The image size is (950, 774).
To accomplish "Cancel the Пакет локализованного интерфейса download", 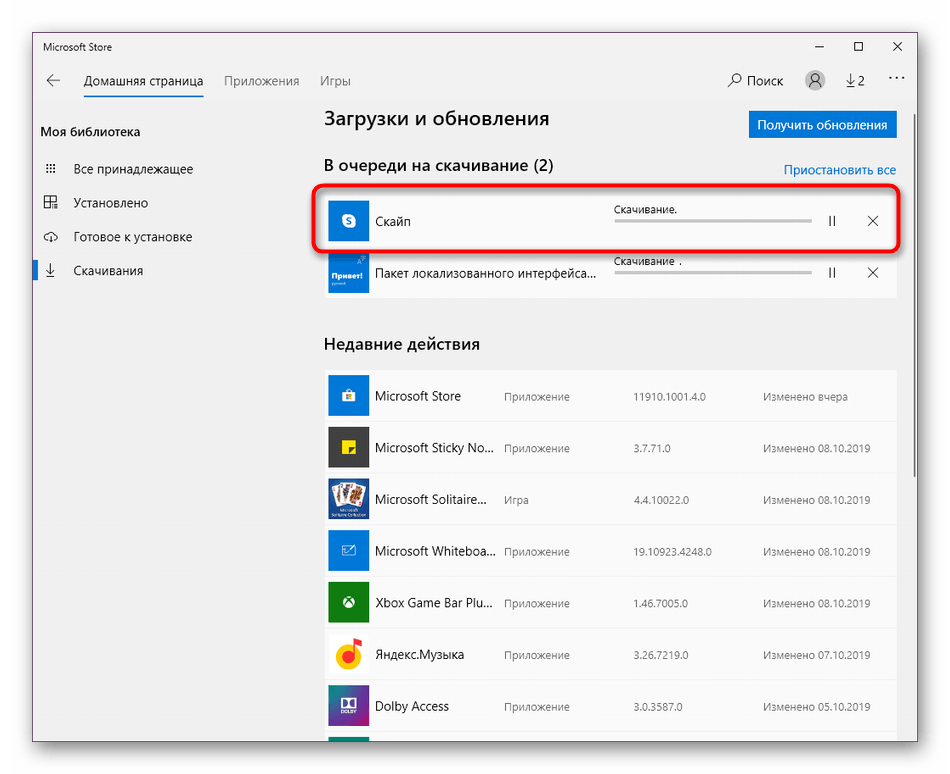I will [872, 273].
